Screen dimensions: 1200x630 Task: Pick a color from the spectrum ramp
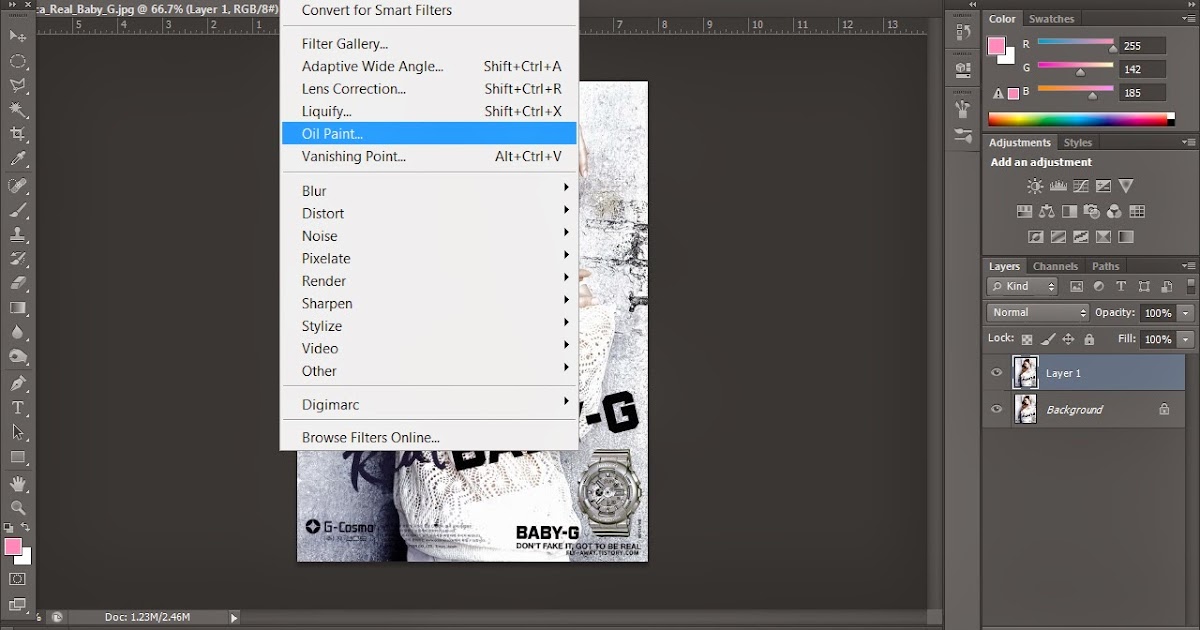[1082, 119]
